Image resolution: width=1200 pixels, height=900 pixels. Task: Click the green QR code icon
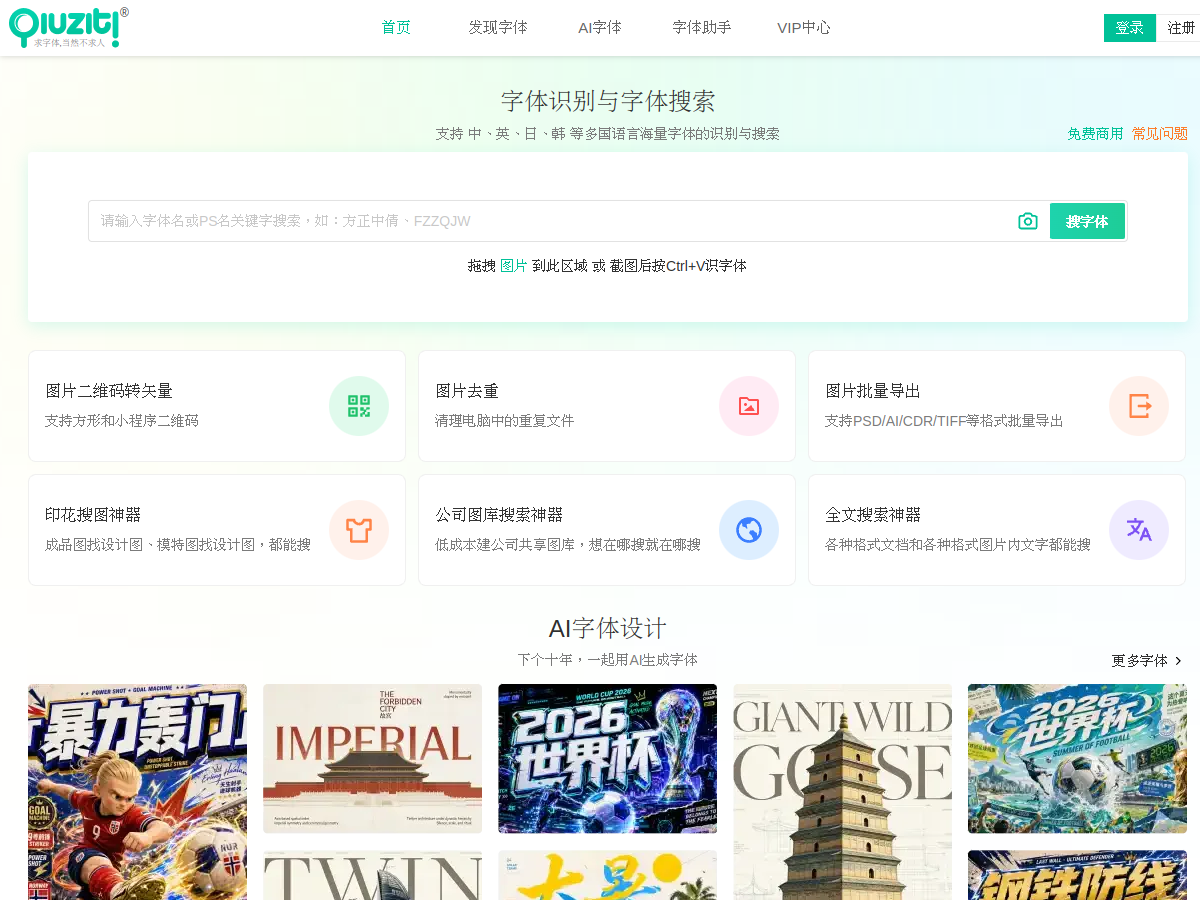(x=359, y=406)
